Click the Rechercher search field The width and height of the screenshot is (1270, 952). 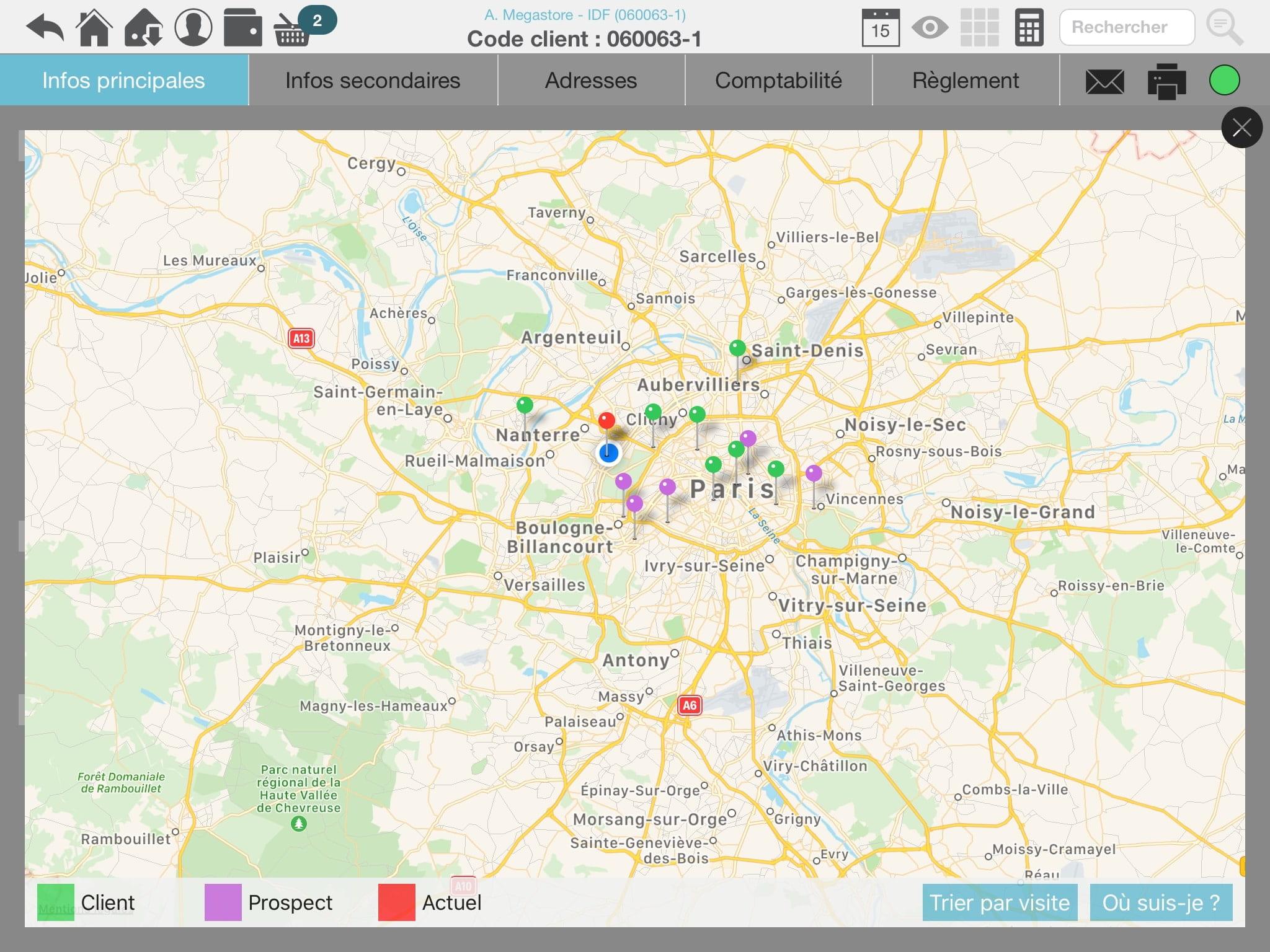(1127, 27)
